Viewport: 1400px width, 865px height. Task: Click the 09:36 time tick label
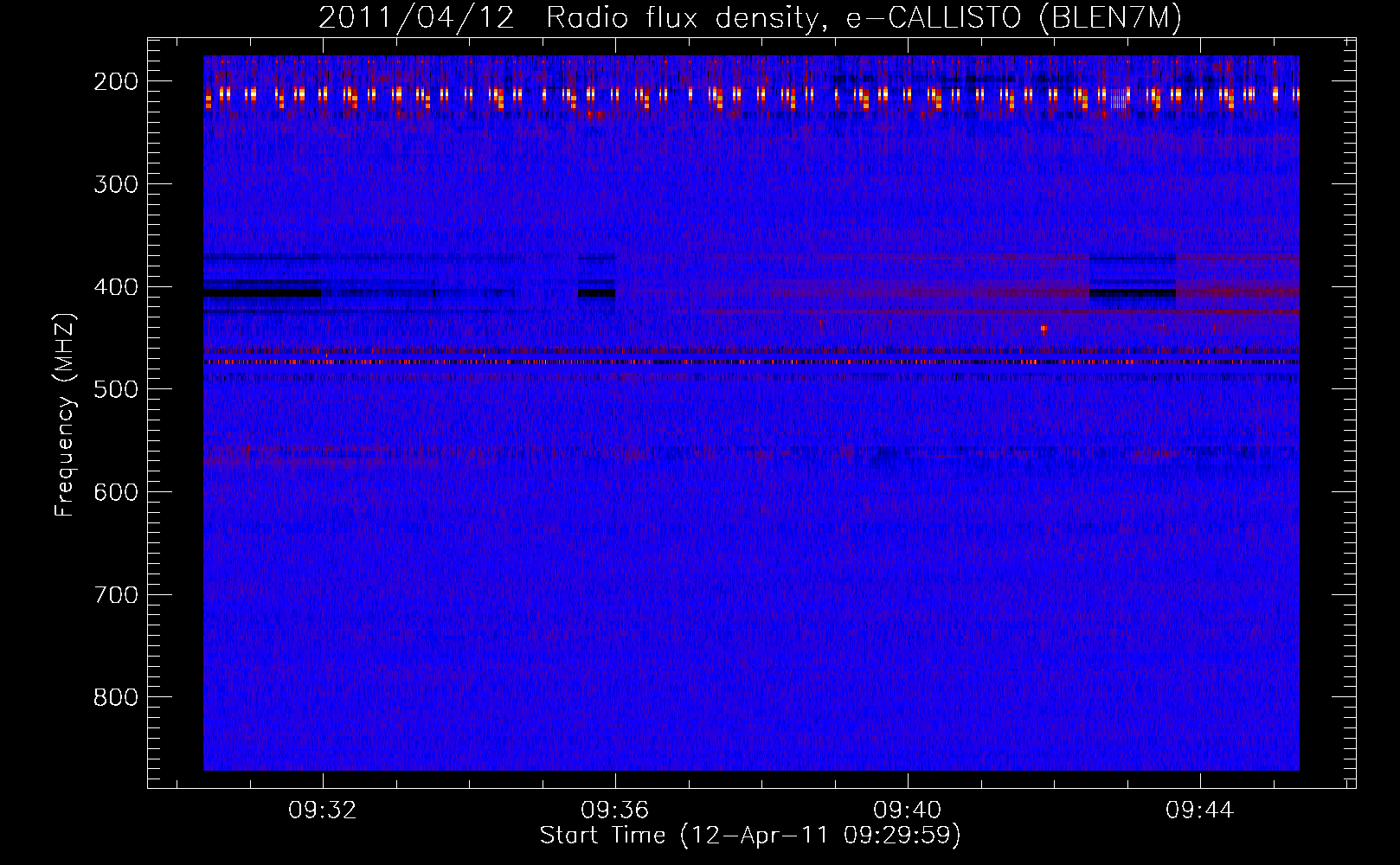click(x=615, y=811)
